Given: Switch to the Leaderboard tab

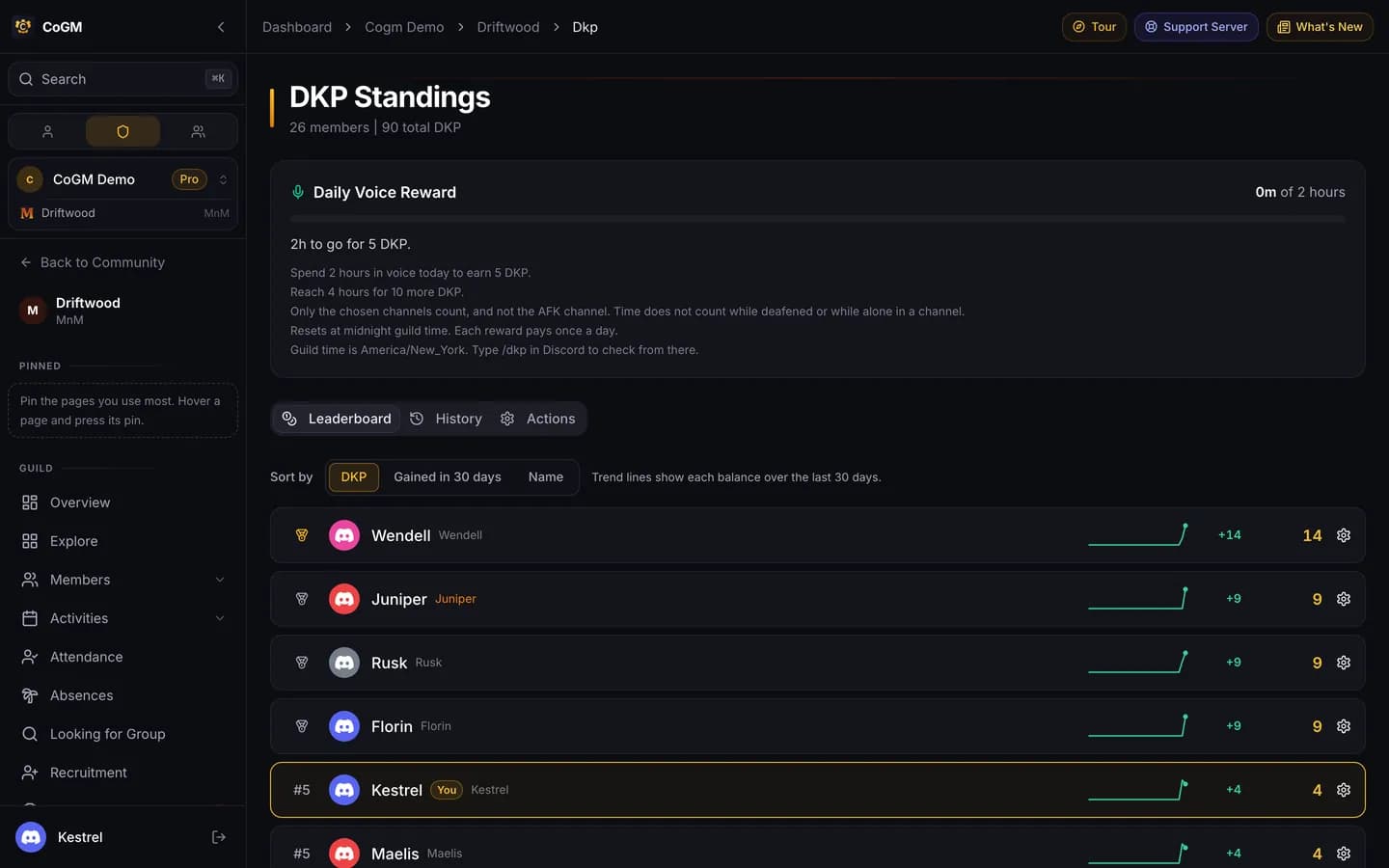Looking at the screenshot, I should [337, 419].
